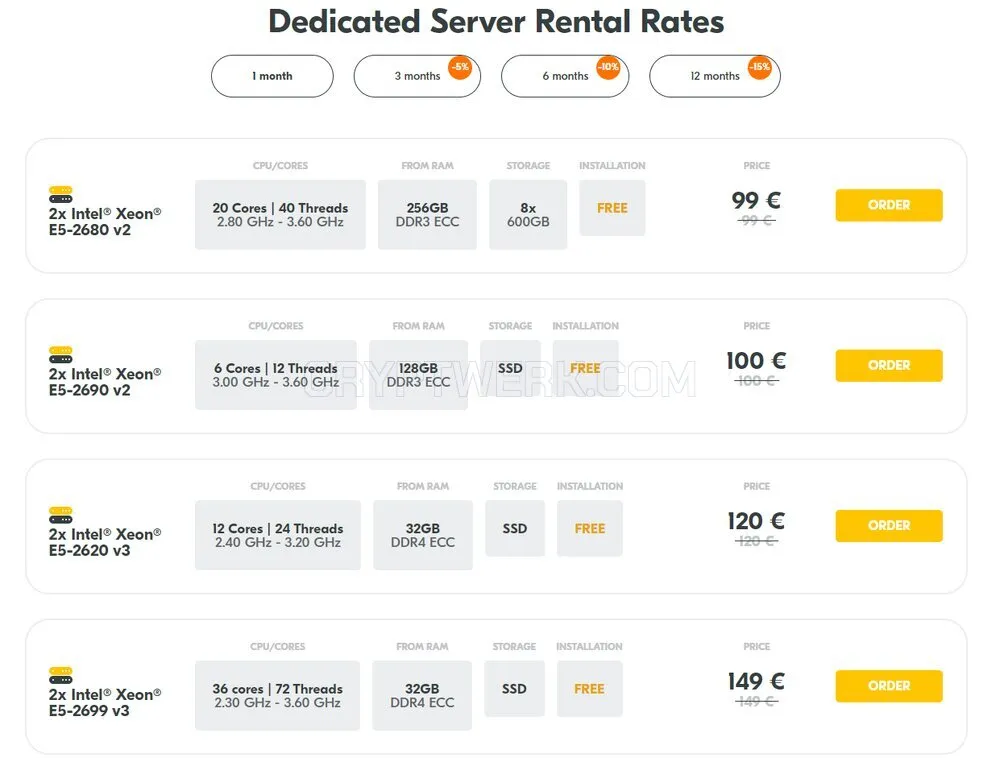Click the E5-2699 v3 server name
This screenshot has height=758, width=1000.
(105, 703)
